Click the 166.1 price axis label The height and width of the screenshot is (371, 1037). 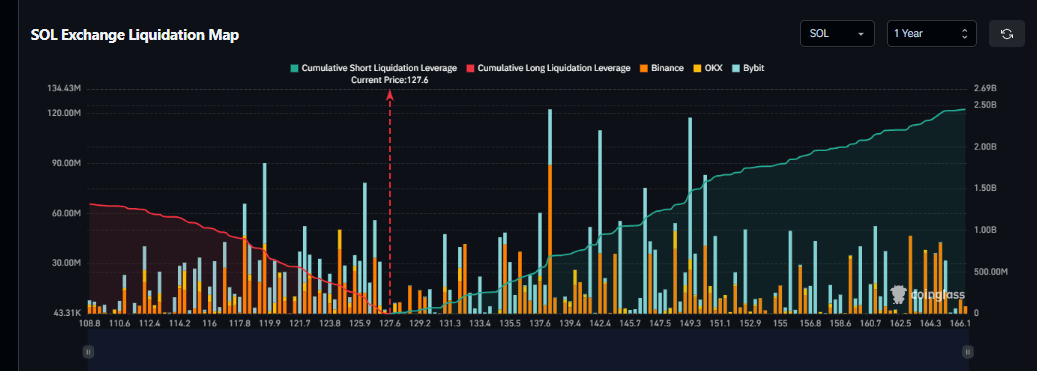click(x=959, y=323)
